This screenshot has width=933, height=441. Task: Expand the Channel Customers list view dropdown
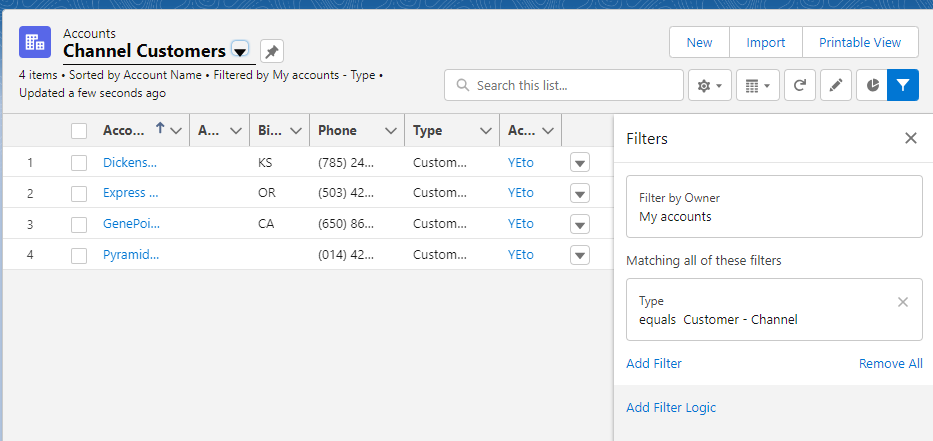[x=240, y=51]
